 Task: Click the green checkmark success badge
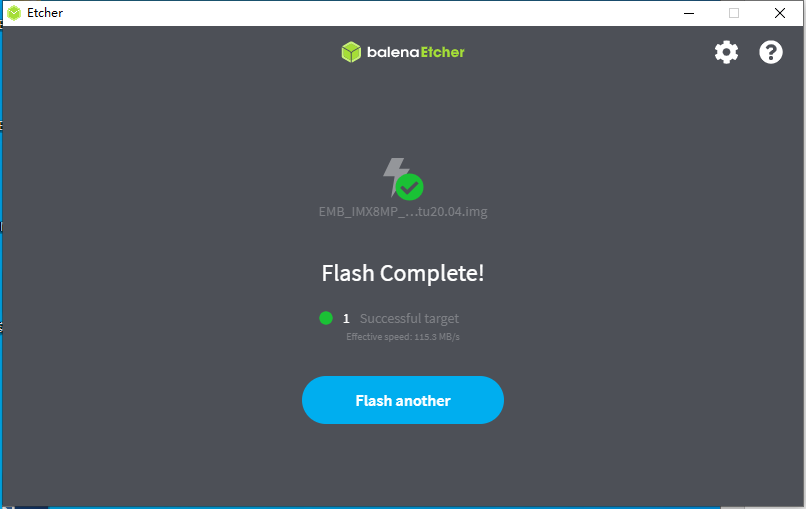(x=410, y=187)
